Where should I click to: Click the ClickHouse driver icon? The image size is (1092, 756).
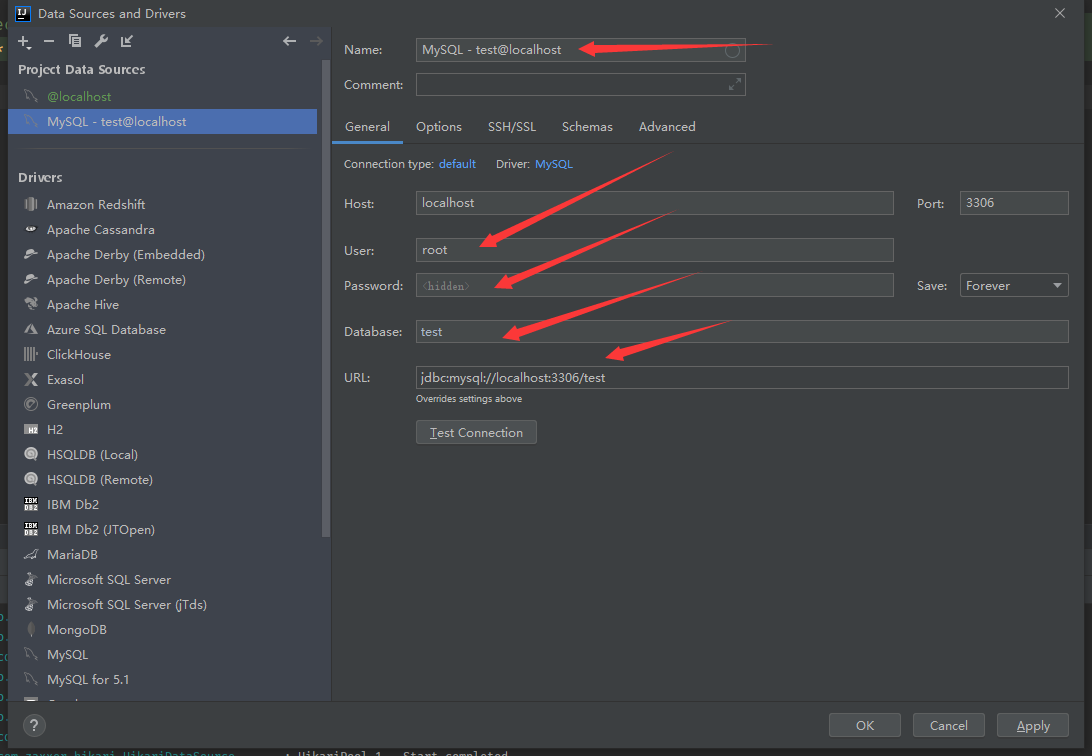pyautogui.click(x=31, y=354)
